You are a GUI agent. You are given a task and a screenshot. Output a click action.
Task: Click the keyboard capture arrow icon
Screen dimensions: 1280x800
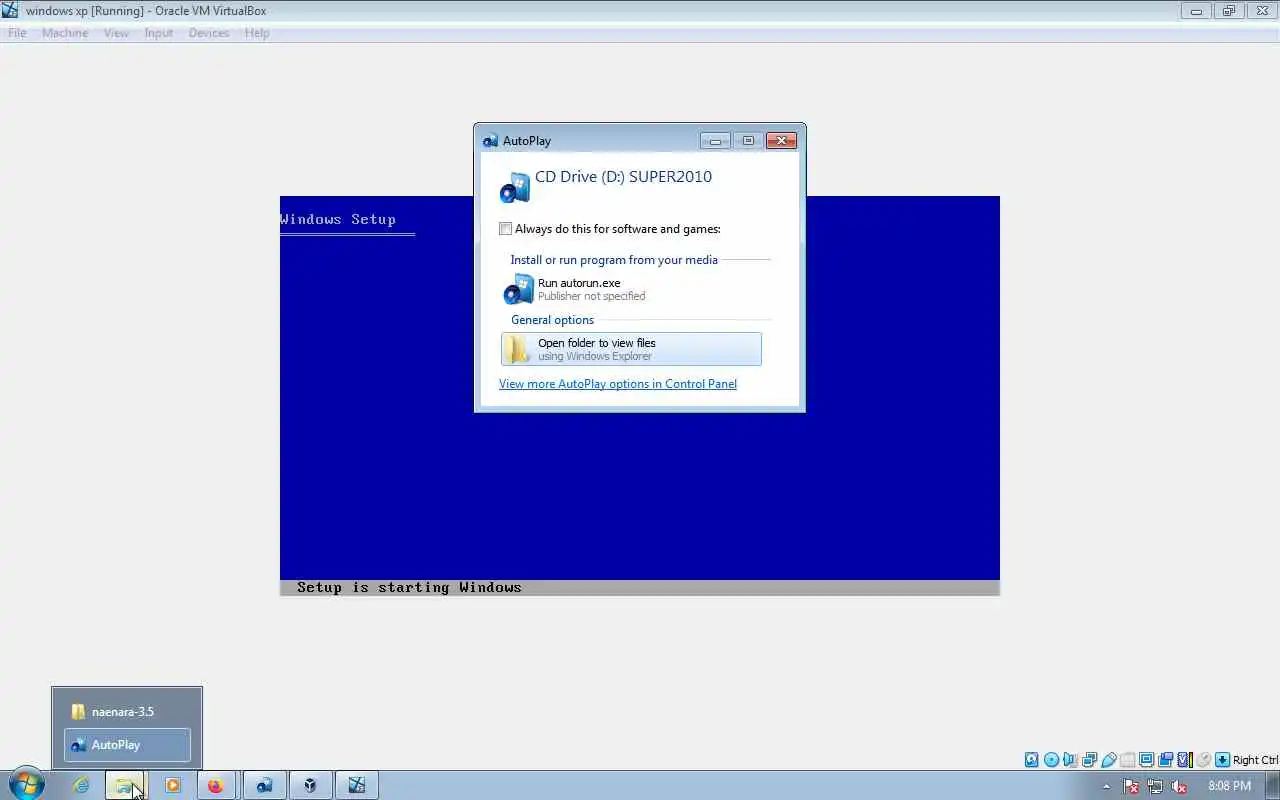(1222, 760)
